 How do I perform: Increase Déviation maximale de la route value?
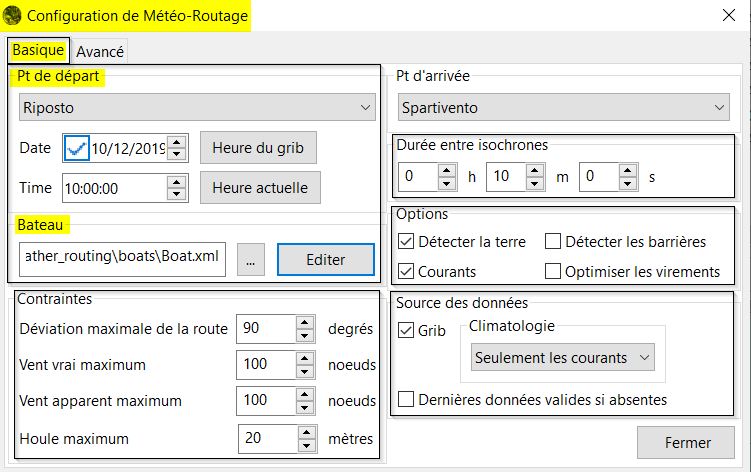305,322
